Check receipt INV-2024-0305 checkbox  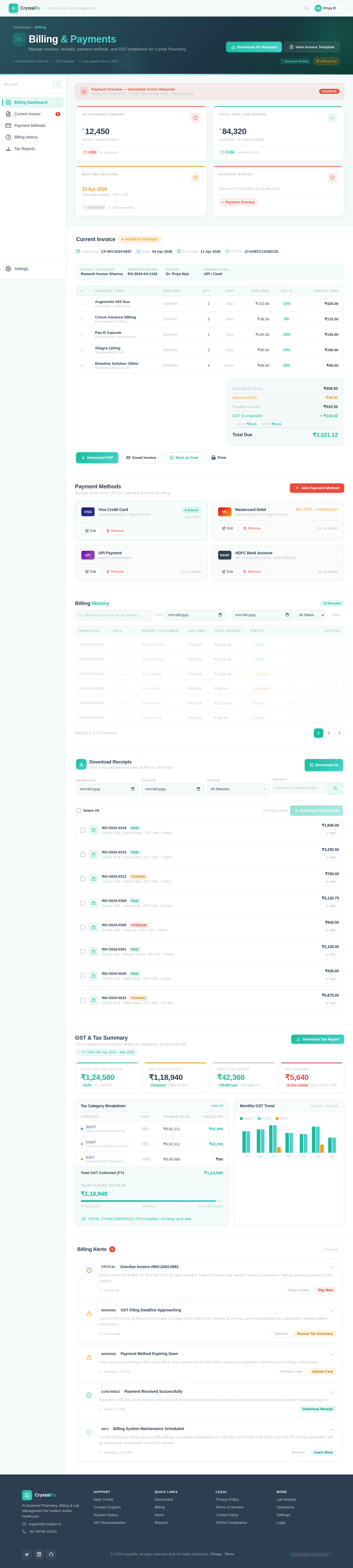pyautogui.click(x=83, y=928)
